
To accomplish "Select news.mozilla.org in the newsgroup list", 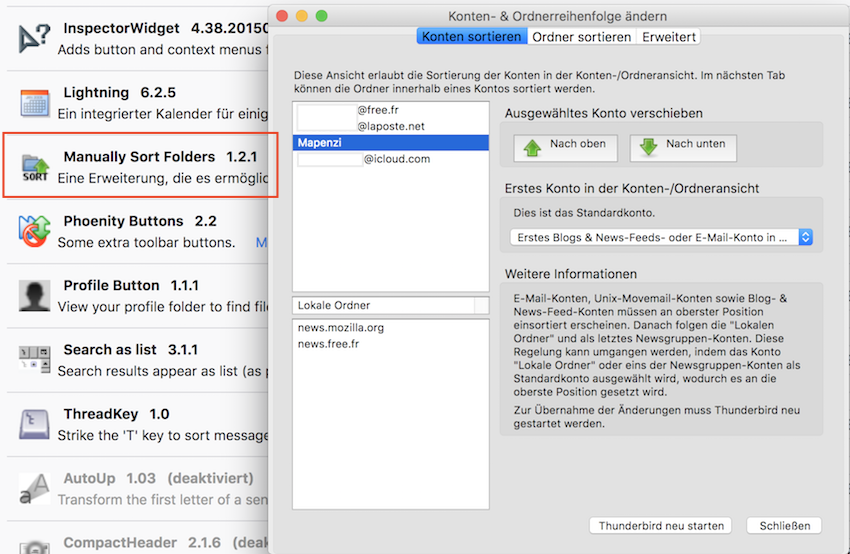I will (390, 327).
